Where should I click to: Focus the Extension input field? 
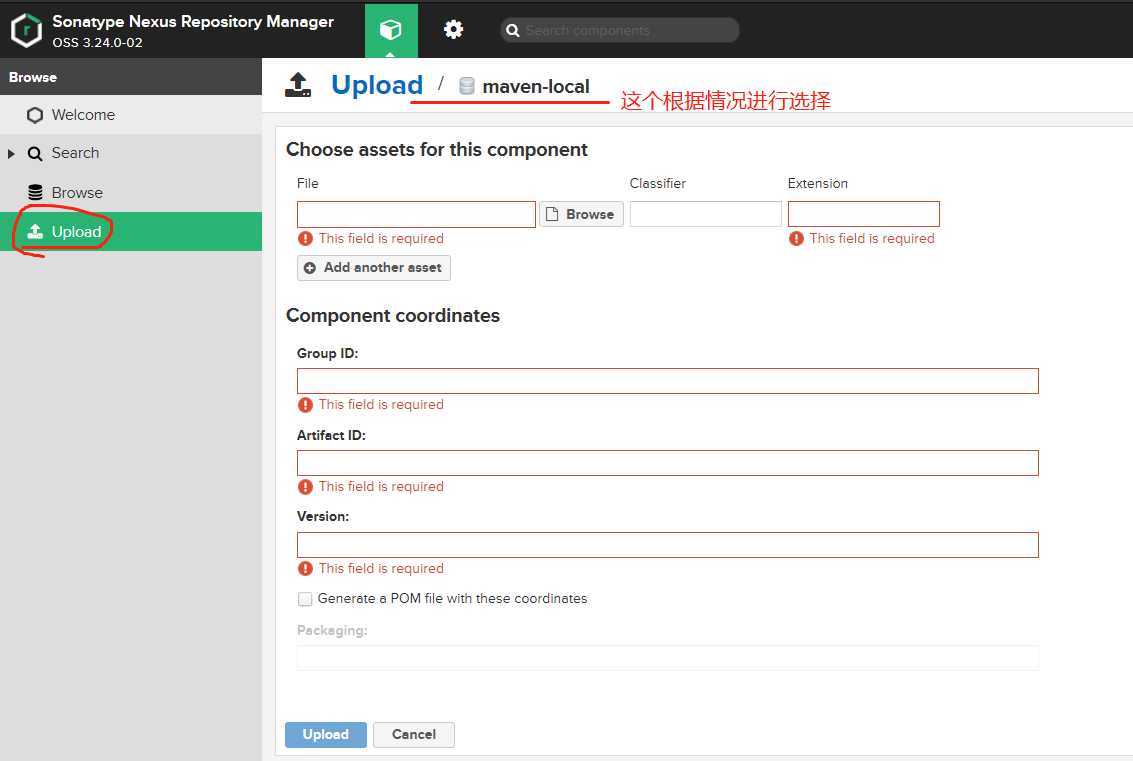click(863, 215)
